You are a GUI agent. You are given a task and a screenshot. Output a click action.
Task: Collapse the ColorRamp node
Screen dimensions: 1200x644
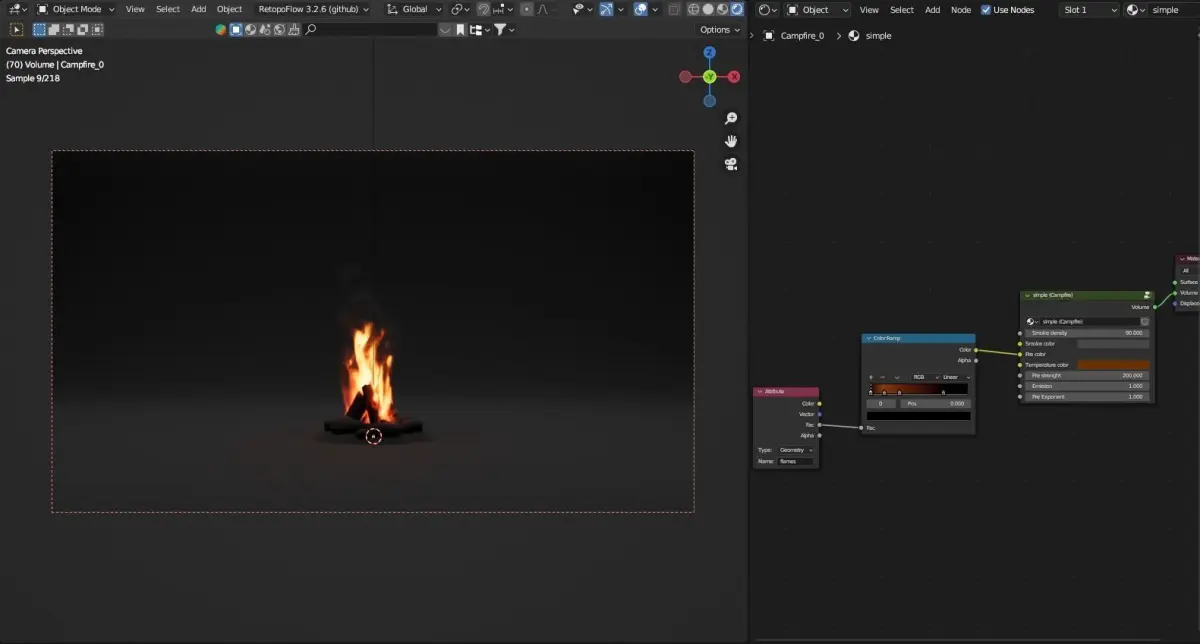tap(868, 338)
